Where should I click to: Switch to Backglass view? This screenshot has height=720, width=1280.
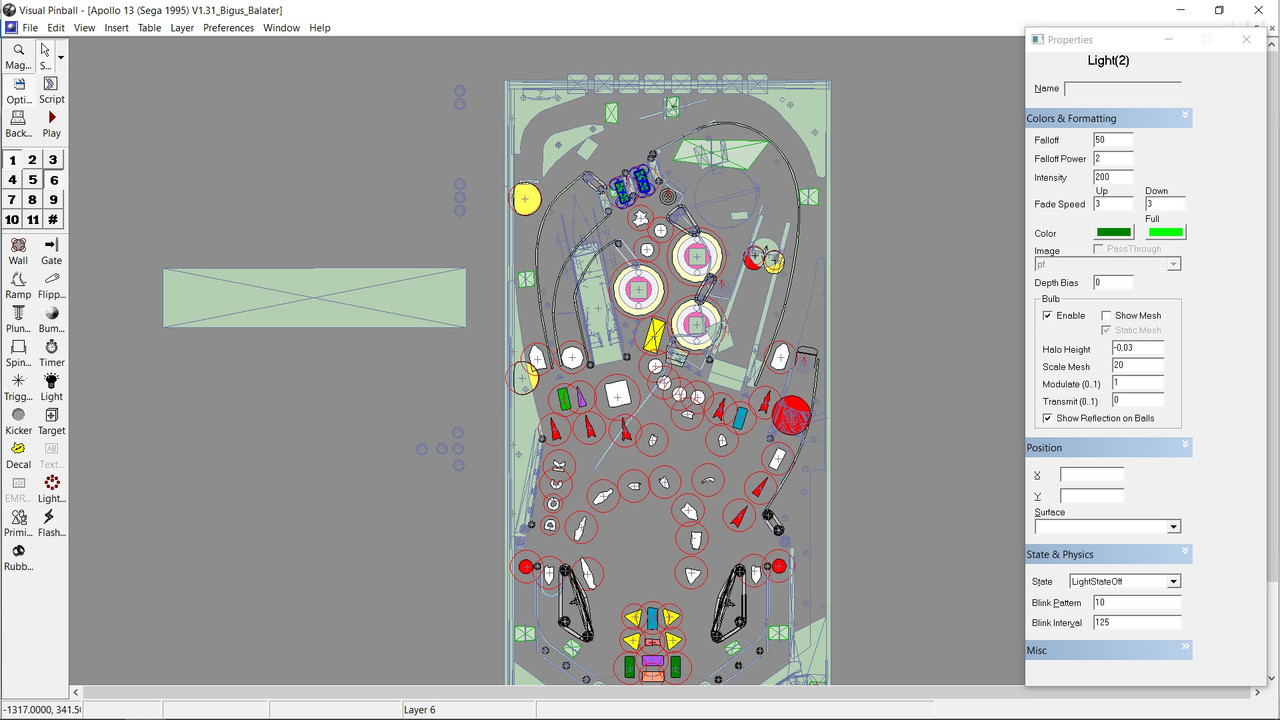click(x=18, y=124)
